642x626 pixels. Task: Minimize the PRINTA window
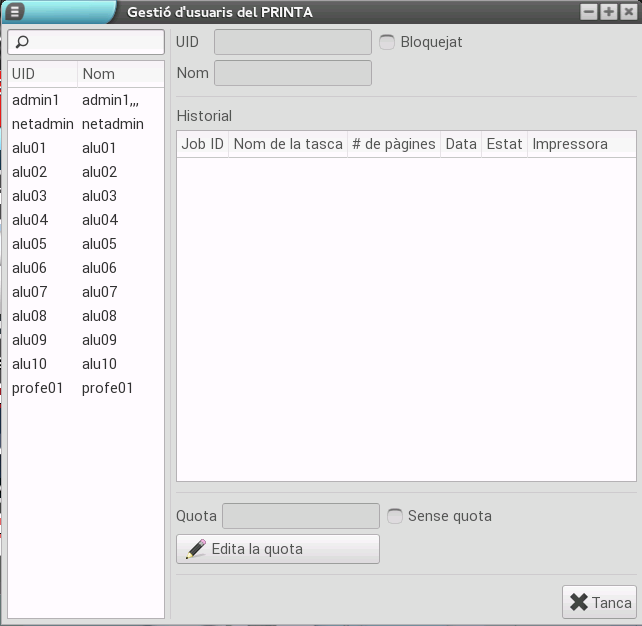click(x=589, y=12)
